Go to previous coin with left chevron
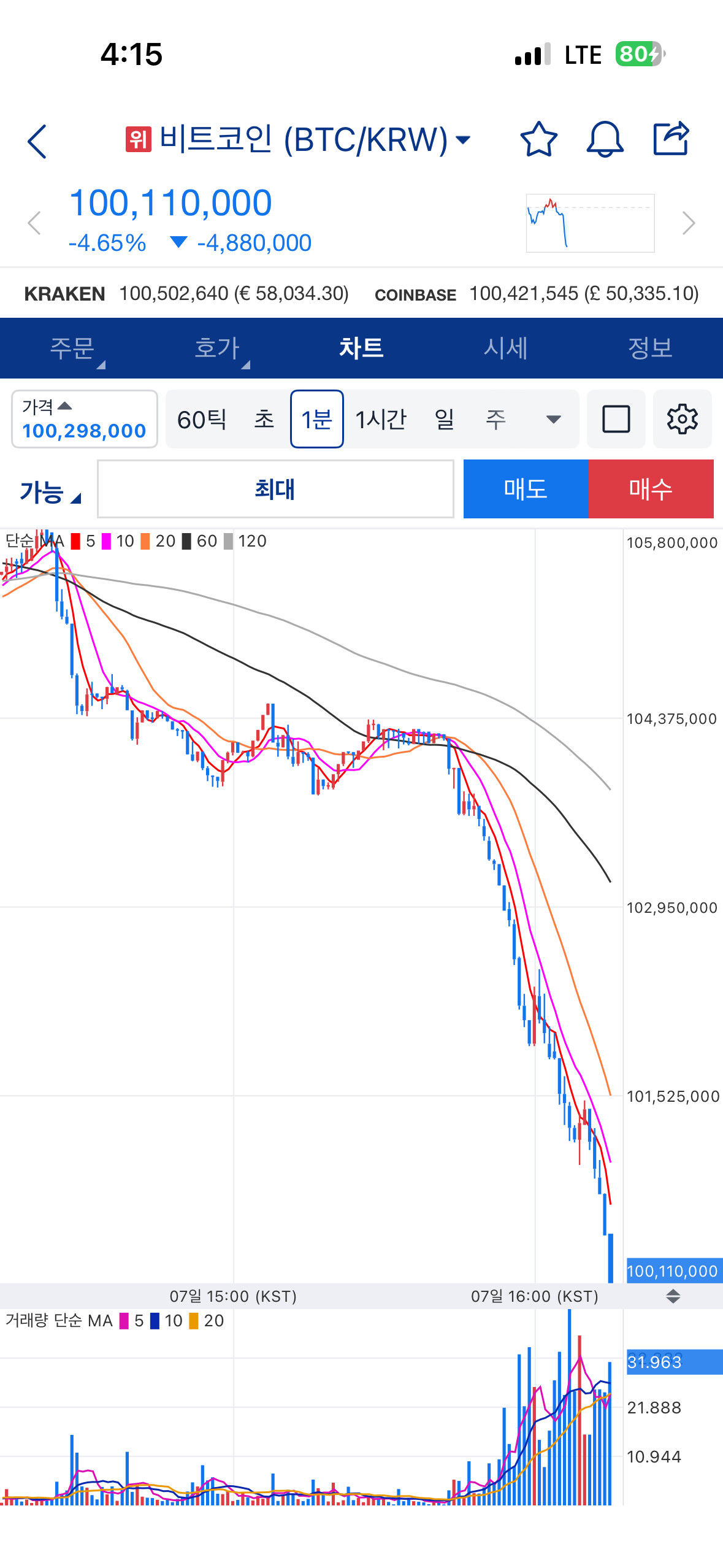Image resolution: width=723 pixels, height=1568 pixels. (x=34, y=223)
